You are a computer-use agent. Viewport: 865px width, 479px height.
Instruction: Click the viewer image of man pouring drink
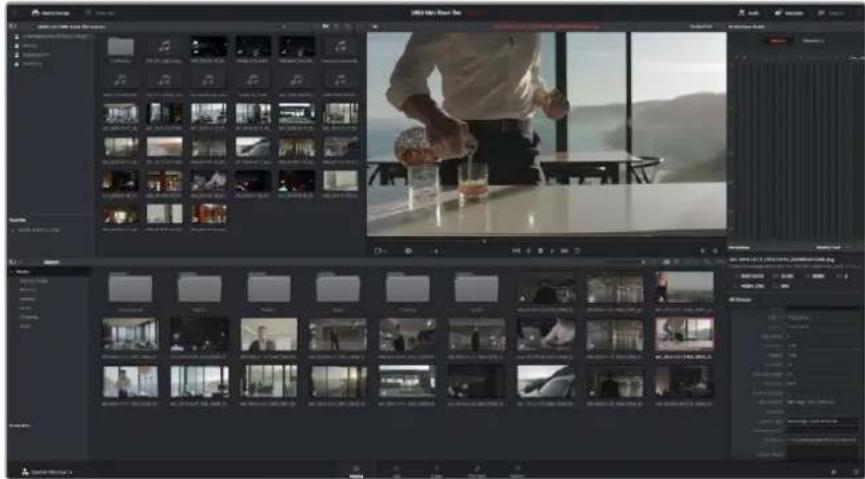tap(547, 134)
